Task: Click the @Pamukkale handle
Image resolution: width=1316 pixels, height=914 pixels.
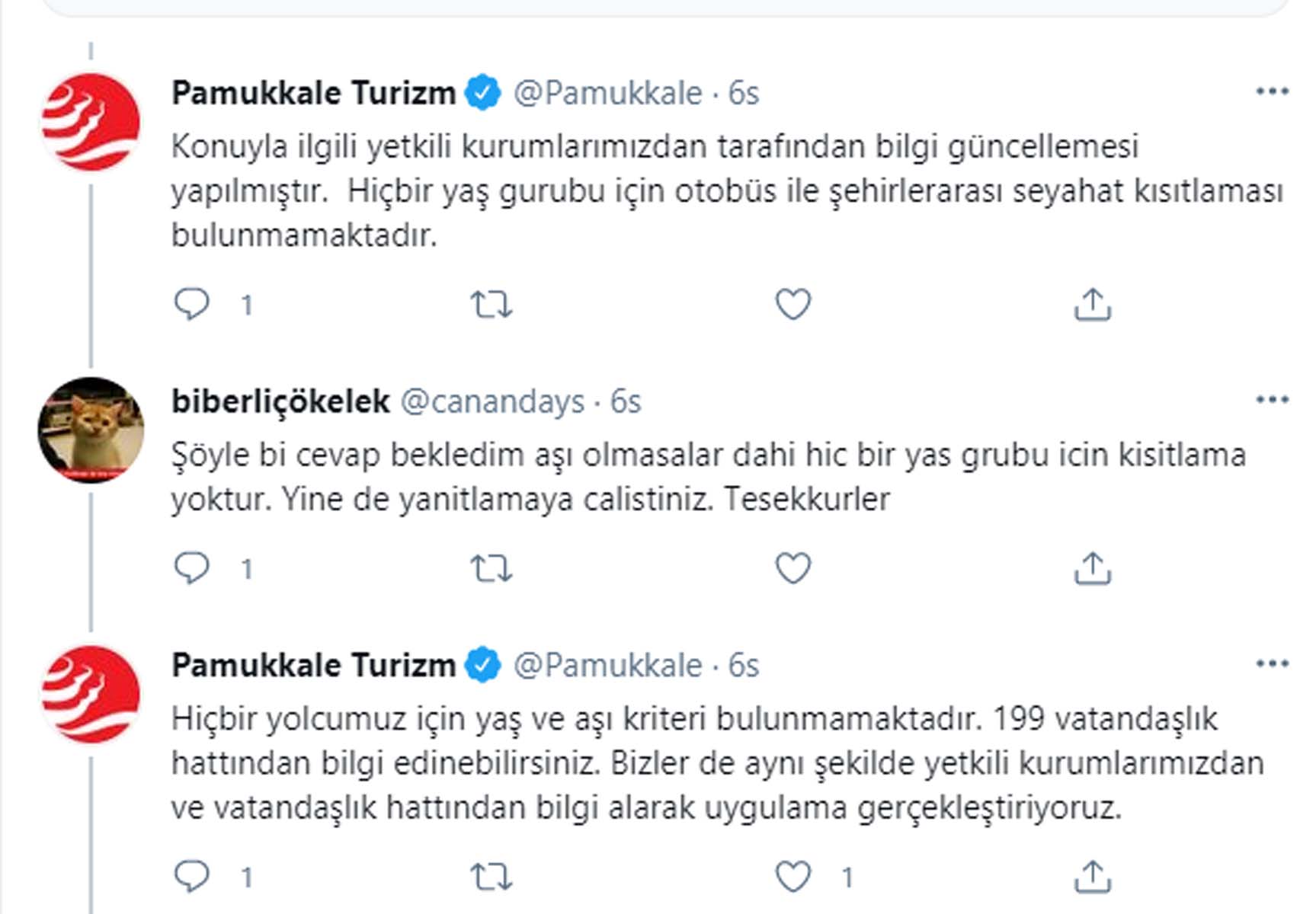Action: 606,93
